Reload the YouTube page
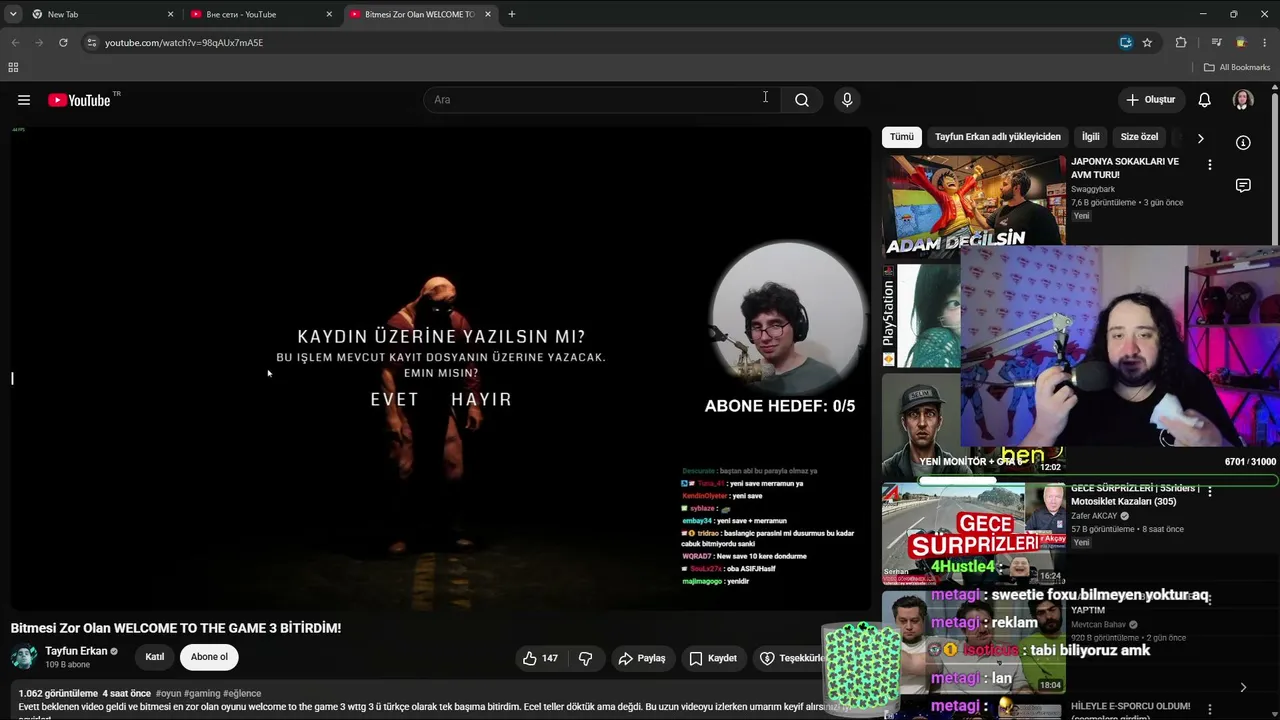The height and width of the screenshot is (720, 1280). (63, 43)
